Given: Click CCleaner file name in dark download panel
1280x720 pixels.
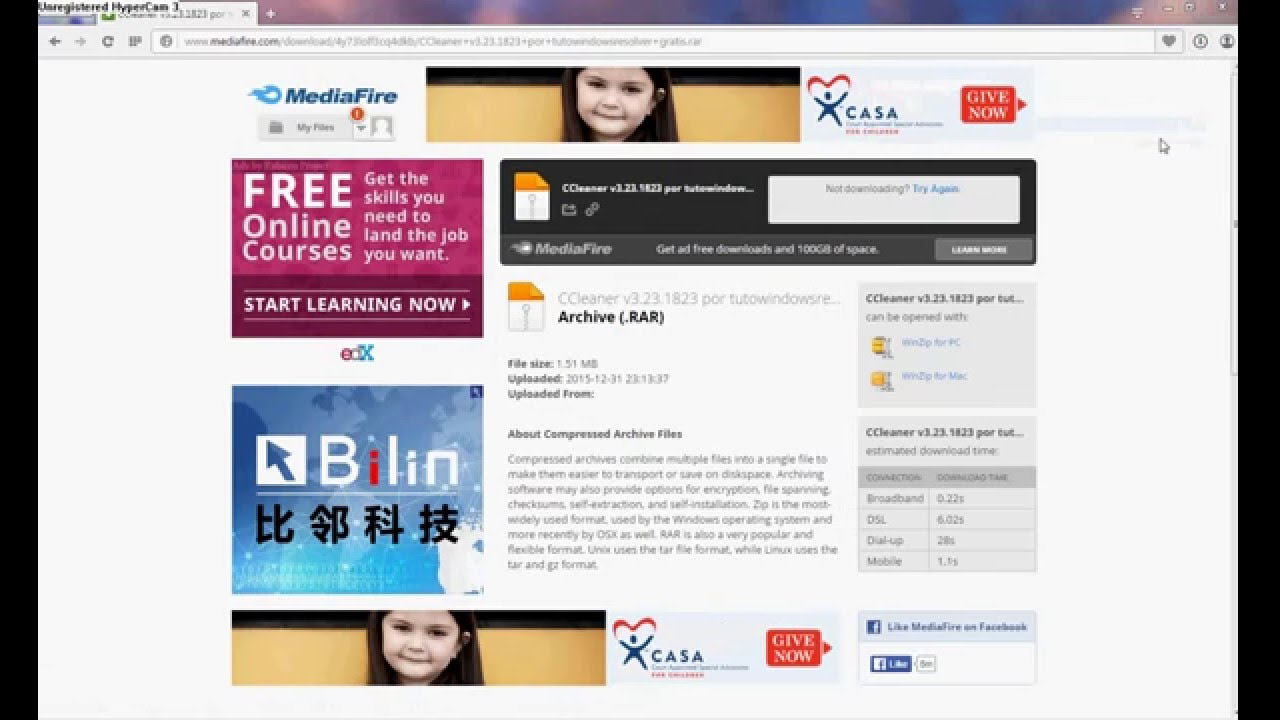Looking at the screenshot, I should click(x=658, y=187).
